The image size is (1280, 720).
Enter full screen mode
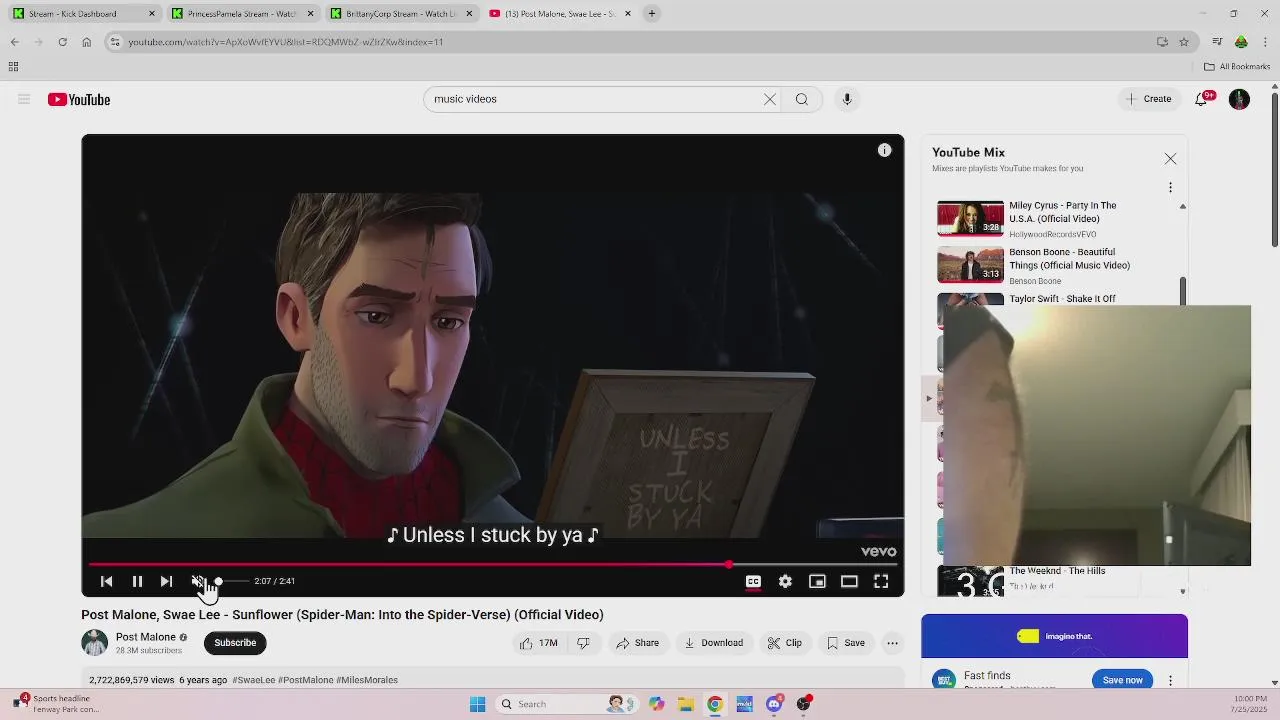pos(881,581)
